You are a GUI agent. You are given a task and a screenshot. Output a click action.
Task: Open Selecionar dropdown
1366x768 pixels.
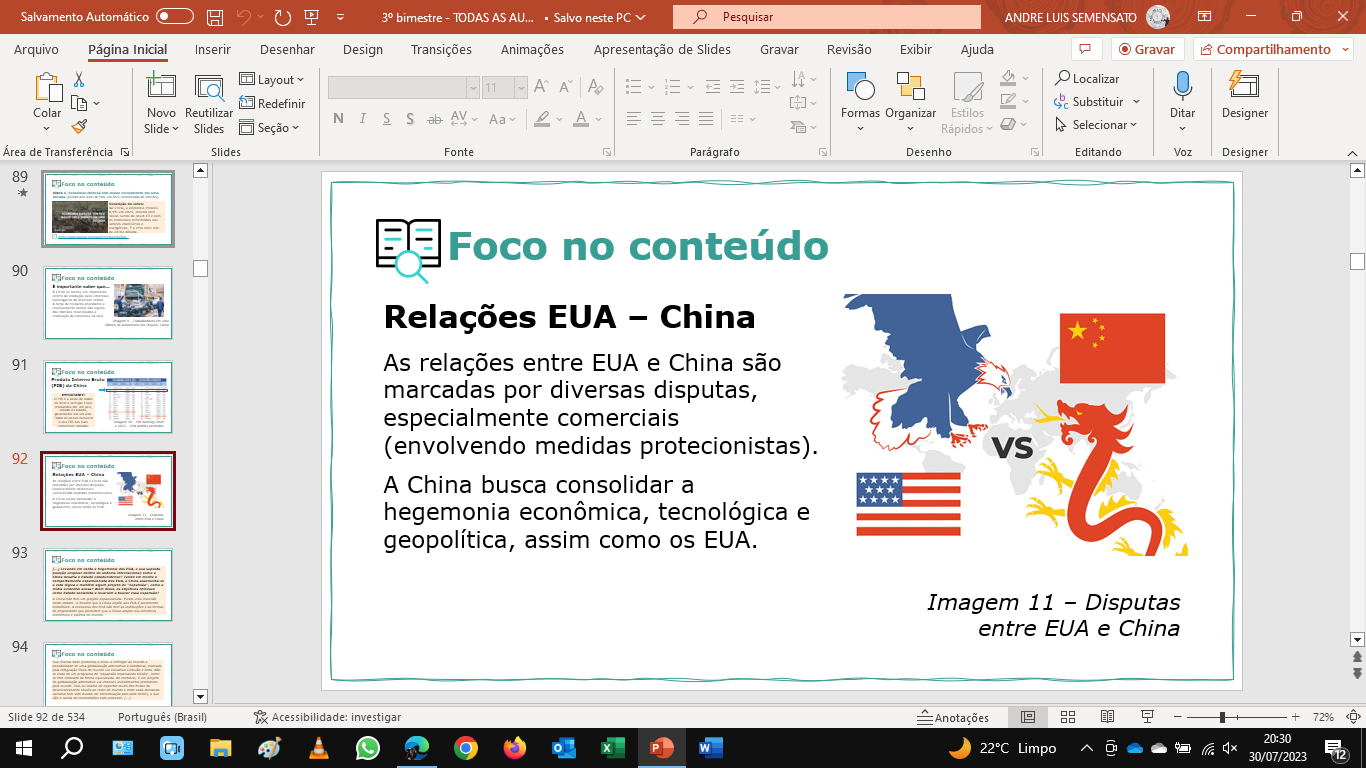1097,125
